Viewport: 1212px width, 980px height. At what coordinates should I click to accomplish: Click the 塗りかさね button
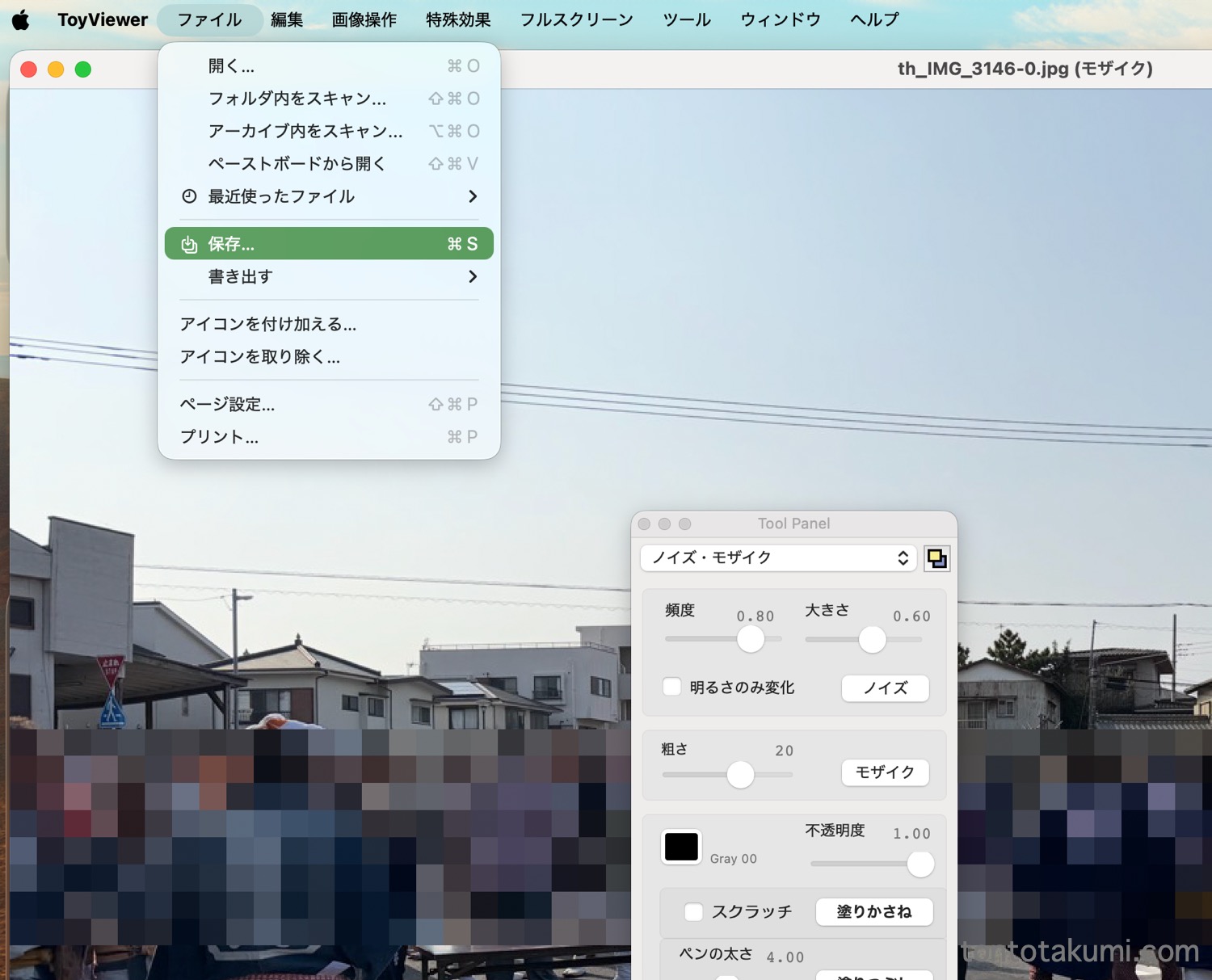[873, 912]
